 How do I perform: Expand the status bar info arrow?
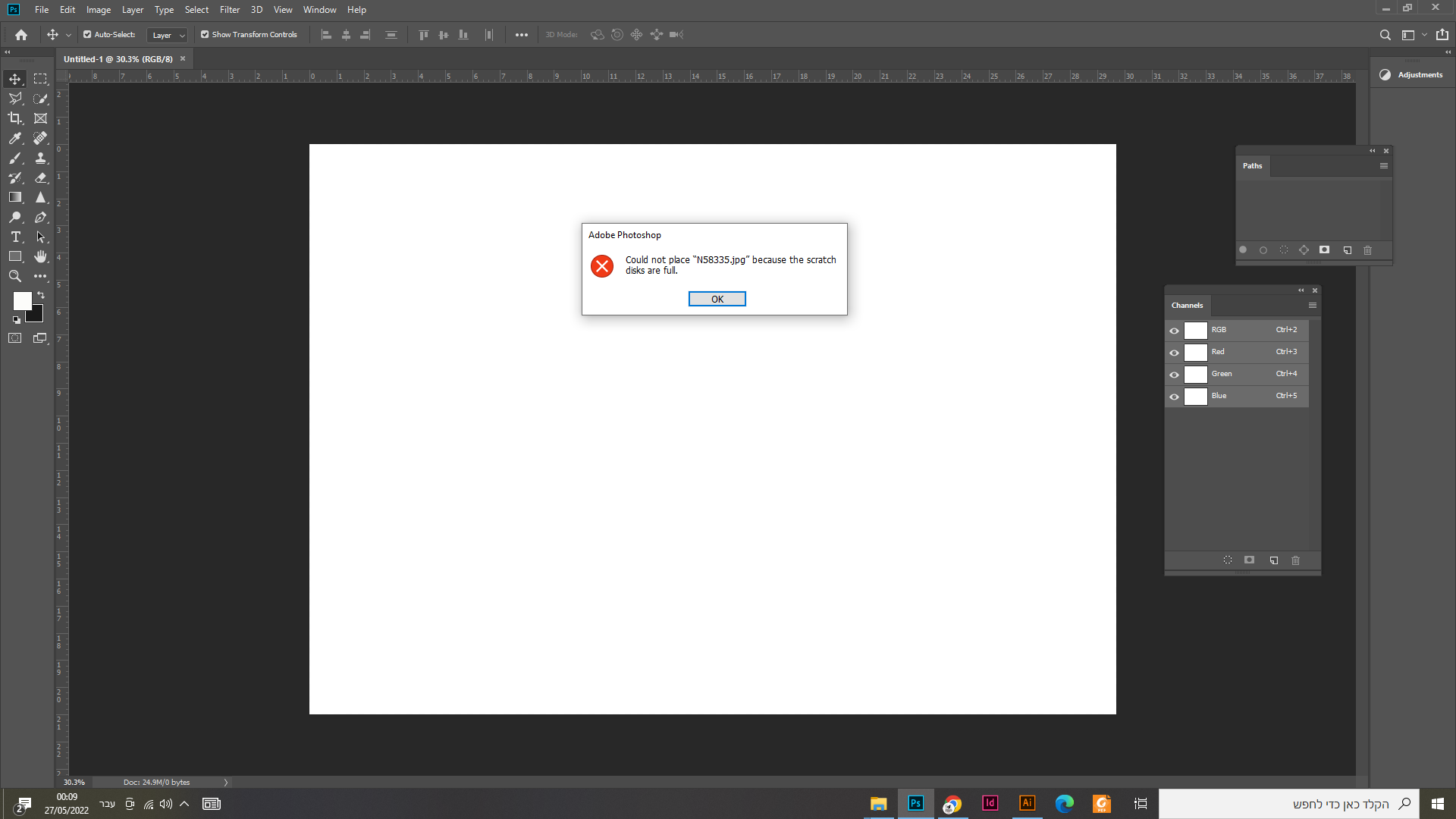(x=225, y=783)
